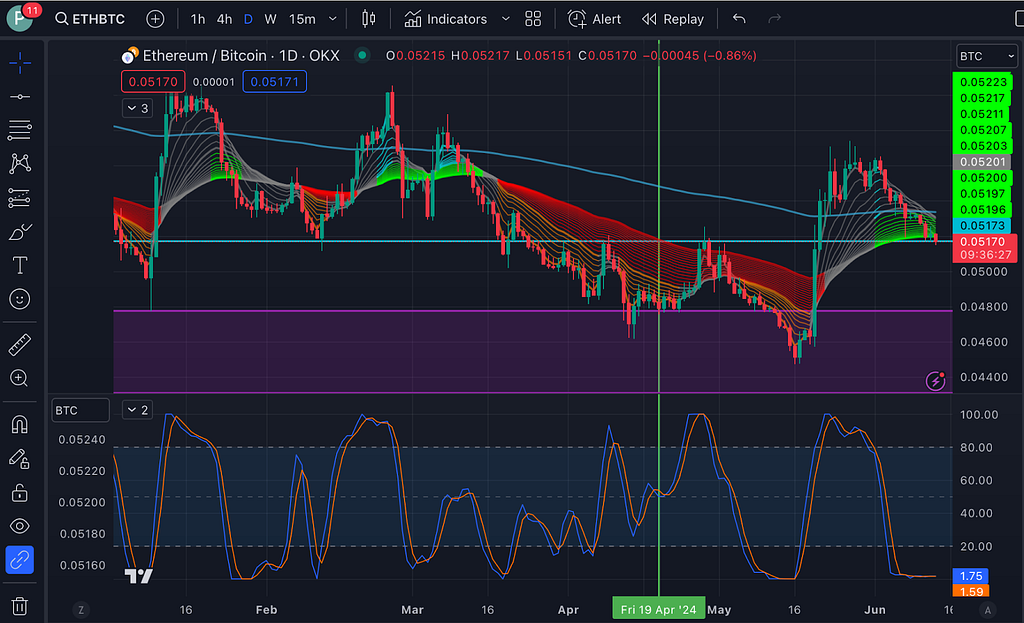The image size is (1024, 623).
Task: Expand favorite indicators dropdown arrow
Action: (505, 19)
